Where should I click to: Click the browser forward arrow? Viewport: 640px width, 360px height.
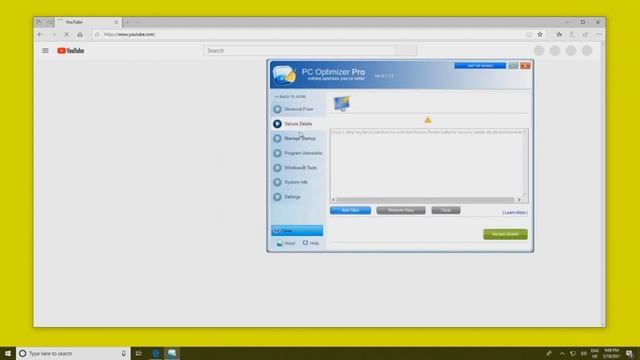tap(53, 35)
